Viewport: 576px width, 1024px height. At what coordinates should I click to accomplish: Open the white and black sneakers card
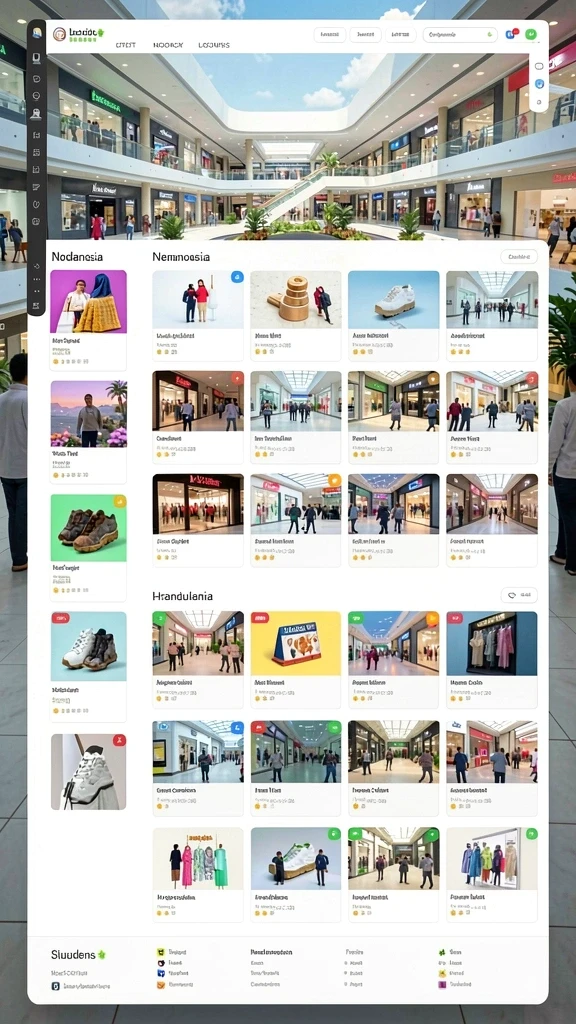tap(89, 666)
